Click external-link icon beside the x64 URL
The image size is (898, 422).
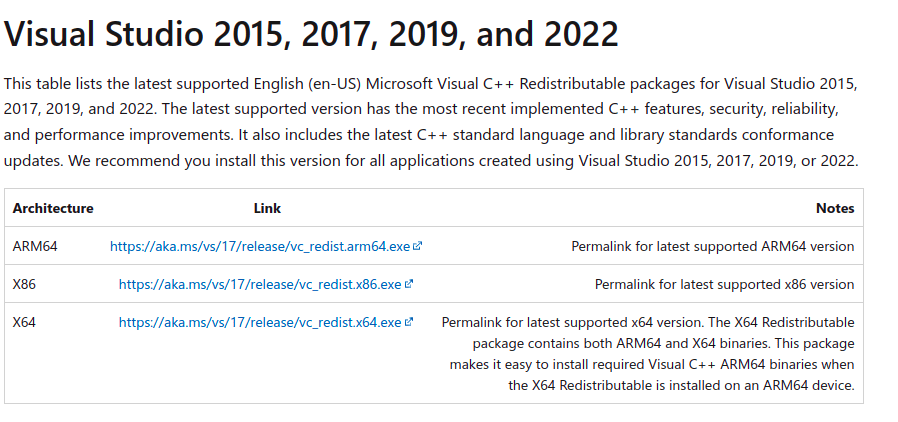click(408, 322)
